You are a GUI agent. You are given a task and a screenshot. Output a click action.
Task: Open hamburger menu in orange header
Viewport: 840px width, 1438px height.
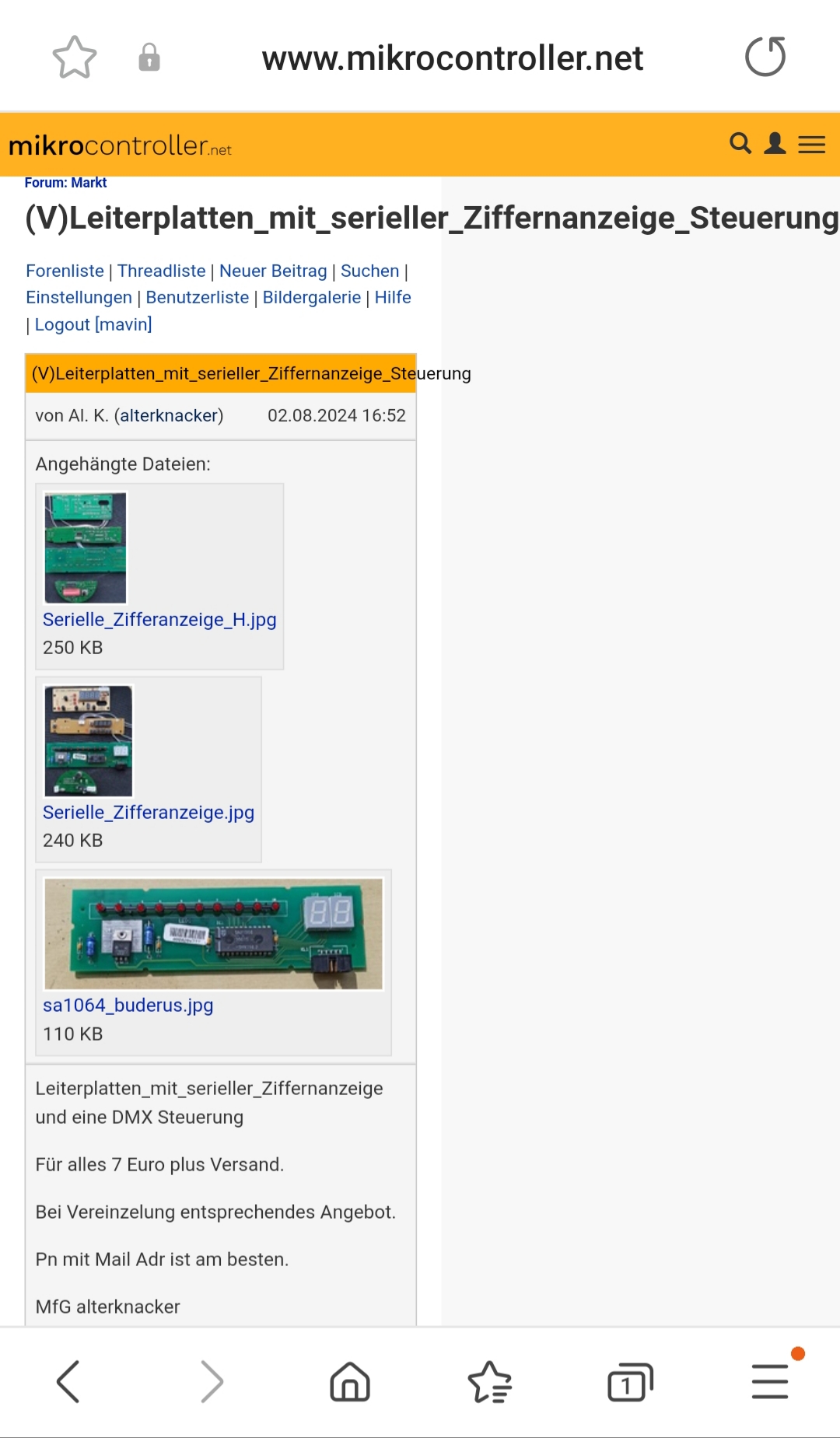812,145
